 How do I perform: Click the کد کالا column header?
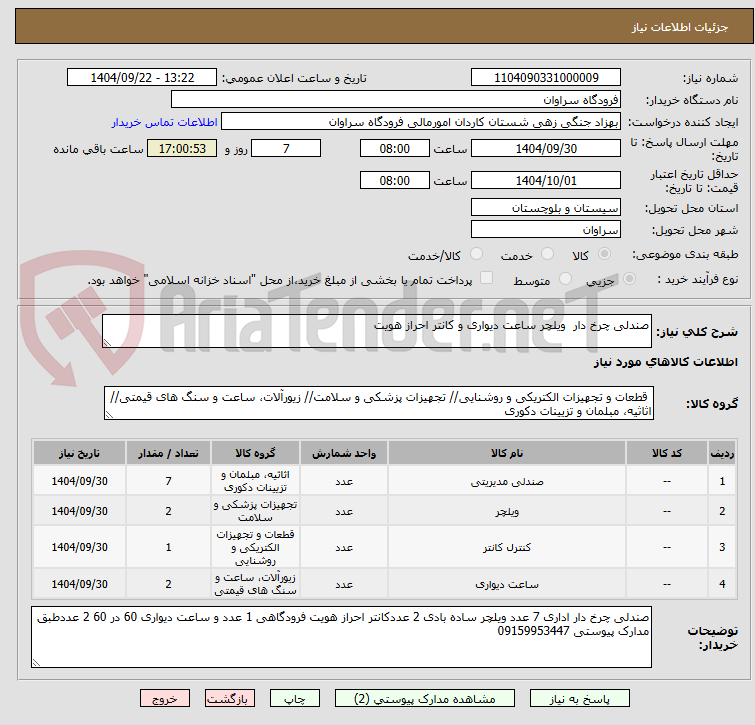pos(666,453)
